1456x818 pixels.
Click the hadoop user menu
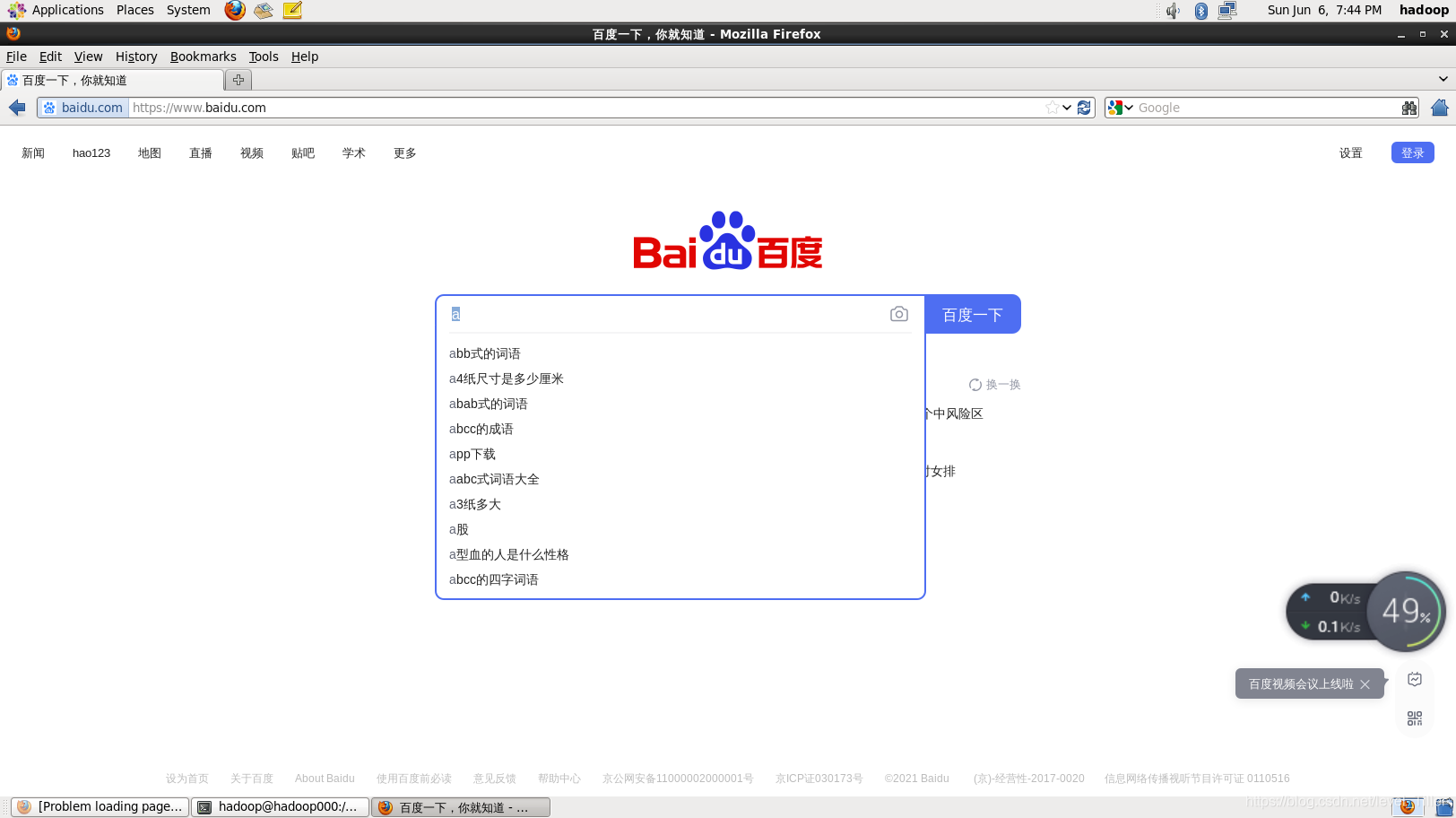pos(1424,10)
